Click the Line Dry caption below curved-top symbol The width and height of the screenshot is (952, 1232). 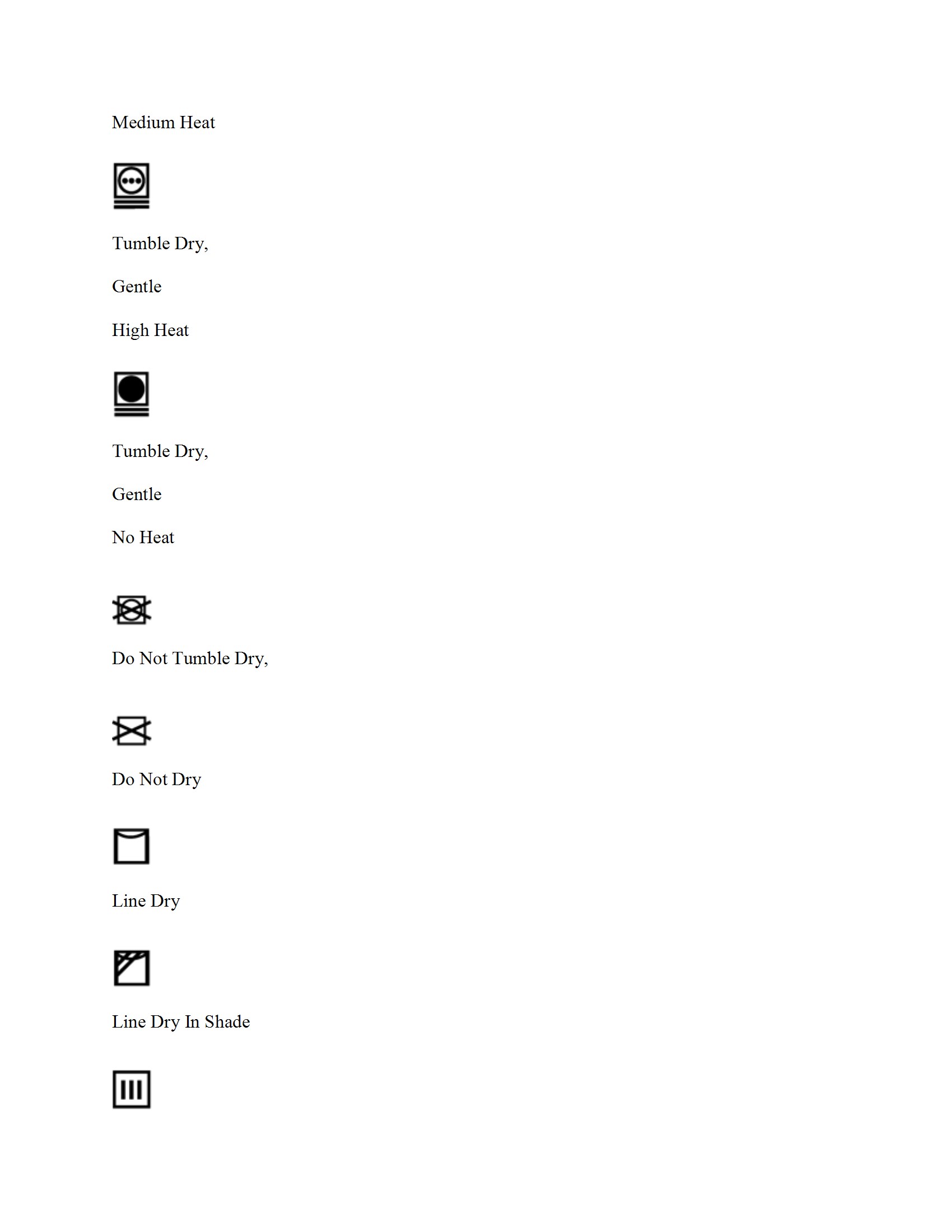[146, 902]
